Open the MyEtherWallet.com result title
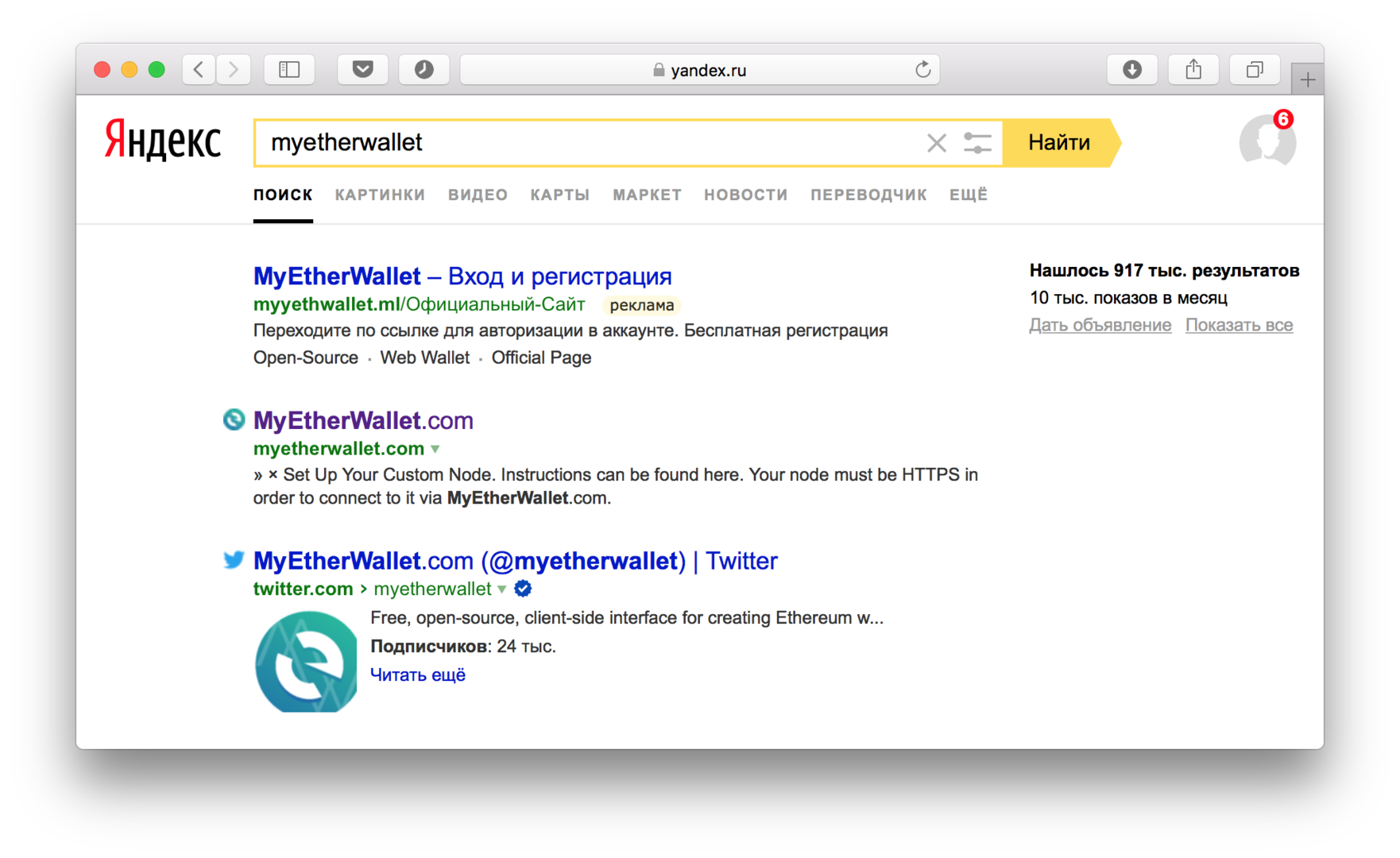The height and width of the screenshot is (858, 1400). click(363, 420)
